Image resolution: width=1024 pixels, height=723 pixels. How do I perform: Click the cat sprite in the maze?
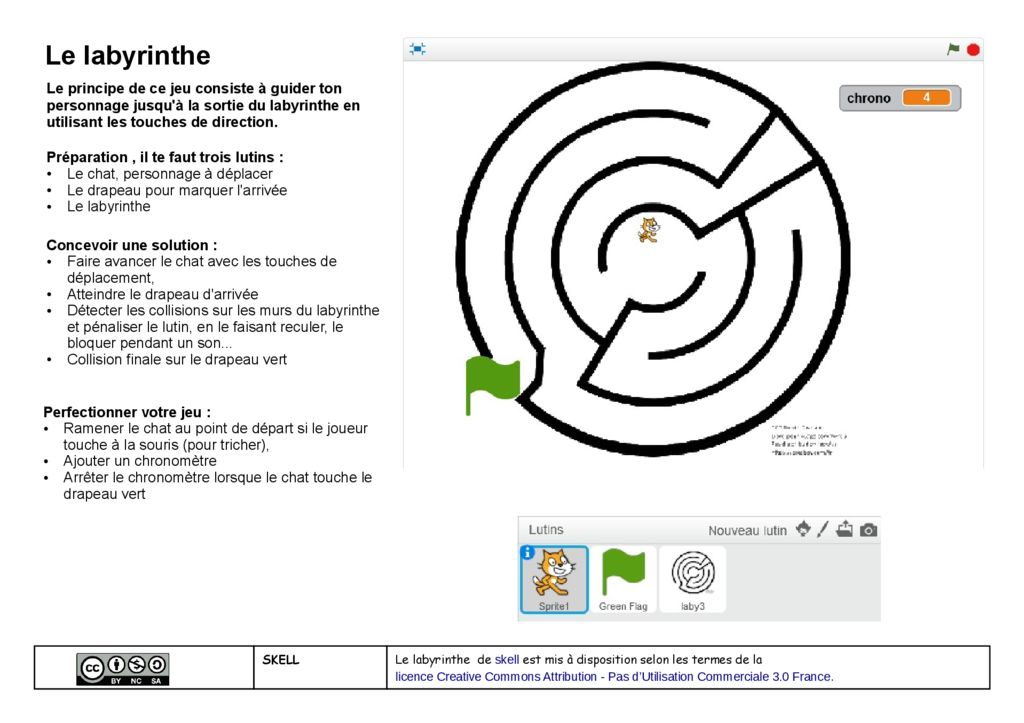(649, 229)
